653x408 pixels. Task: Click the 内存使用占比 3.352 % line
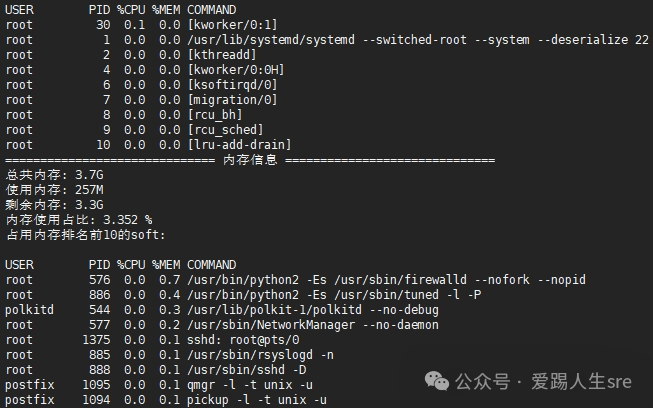[79, 220]
